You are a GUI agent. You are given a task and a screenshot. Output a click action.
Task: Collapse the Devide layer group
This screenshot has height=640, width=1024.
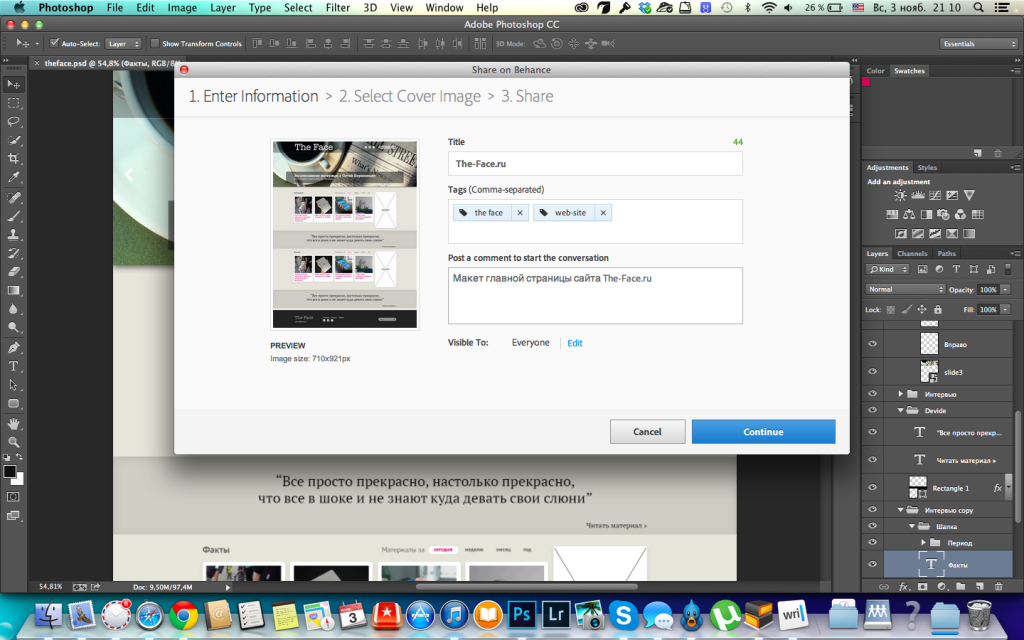point(901,410)
